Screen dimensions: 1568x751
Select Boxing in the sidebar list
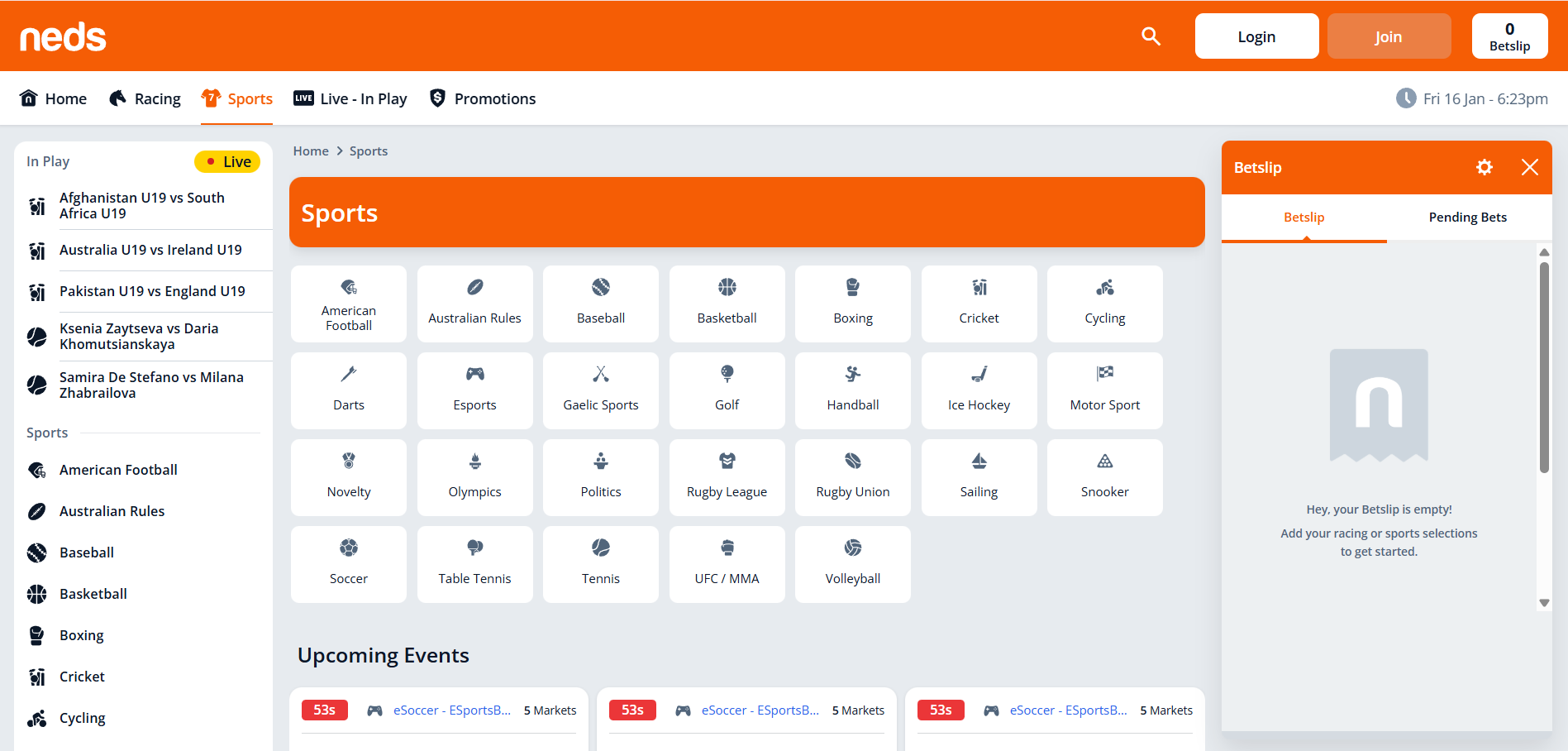coord(144,635)
